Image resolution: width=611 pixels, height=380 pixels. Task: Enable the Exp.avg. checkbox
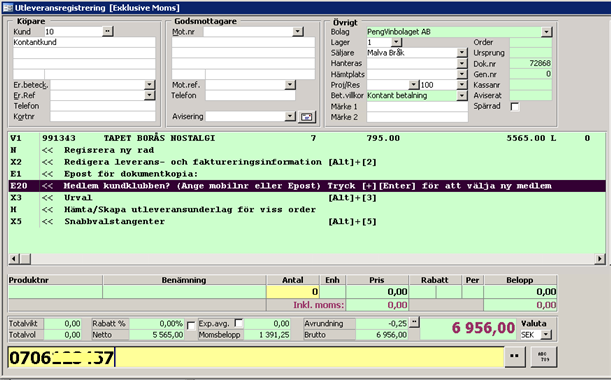point(238,323)
